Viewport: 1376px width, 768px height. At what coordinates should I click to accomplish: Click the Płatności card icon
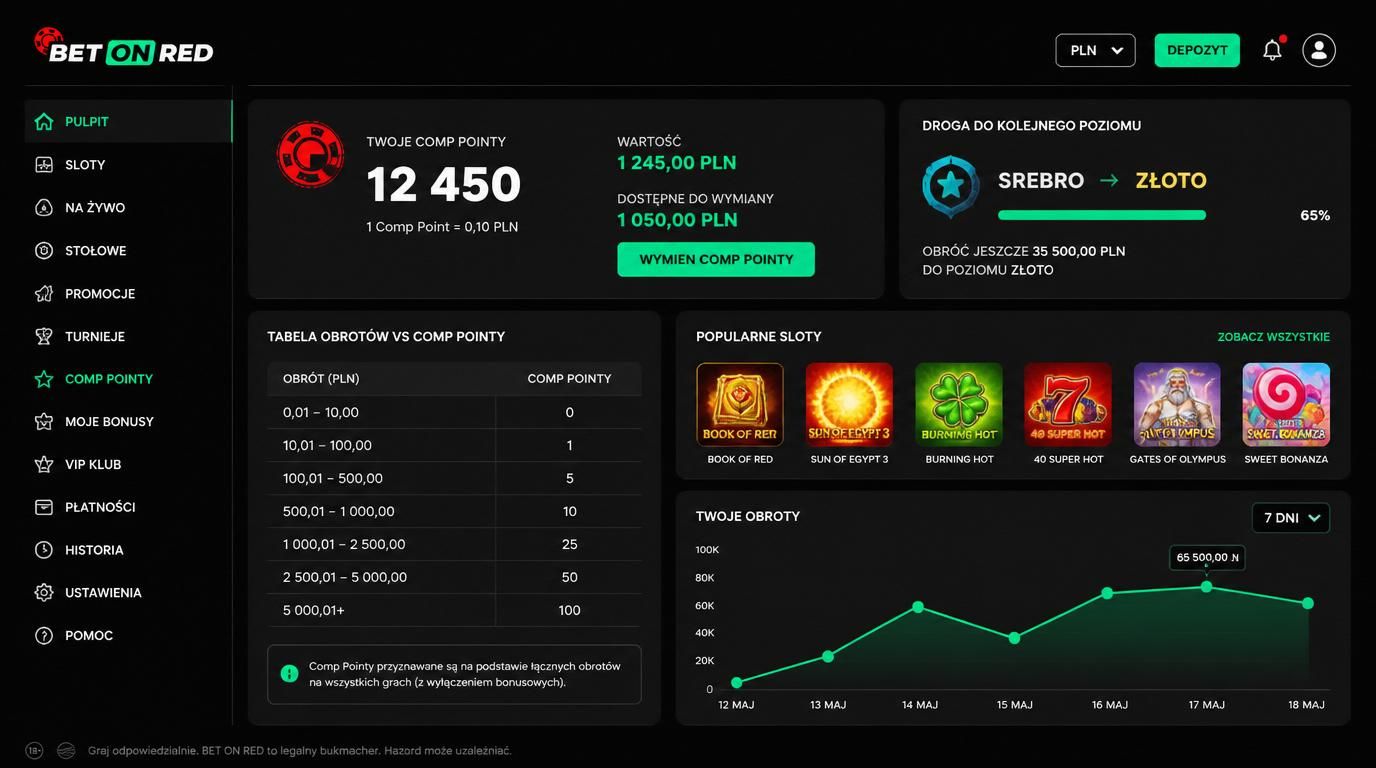coord(44,507)
